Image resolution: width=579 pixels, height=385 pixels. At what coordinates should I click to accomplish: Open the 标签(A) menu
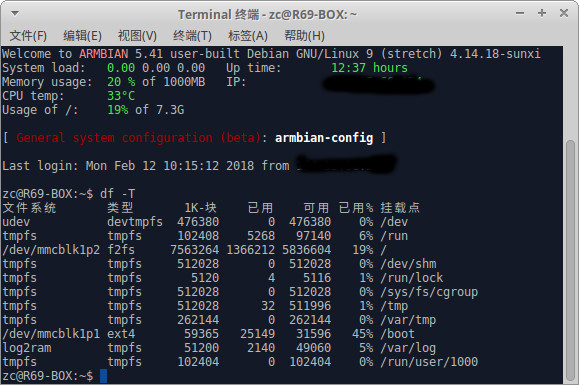point(248,36)
